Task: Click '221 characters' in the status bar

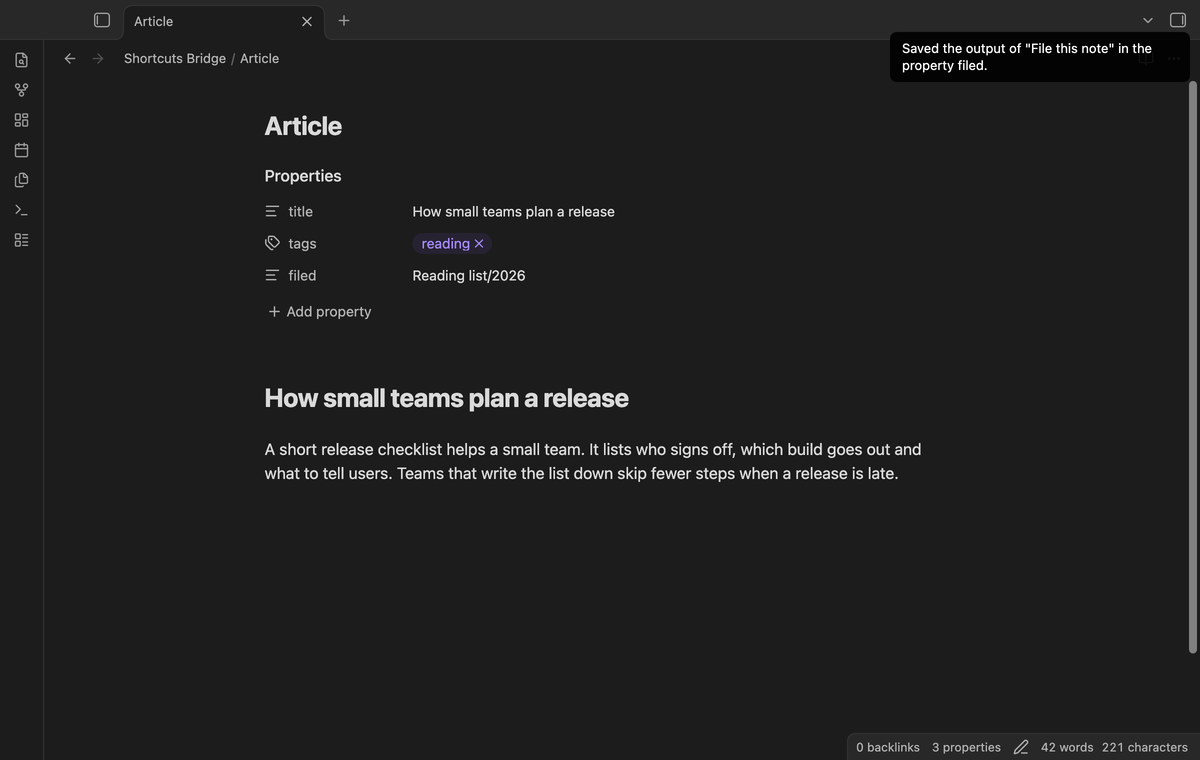Action: click(x=1145, y=747)
